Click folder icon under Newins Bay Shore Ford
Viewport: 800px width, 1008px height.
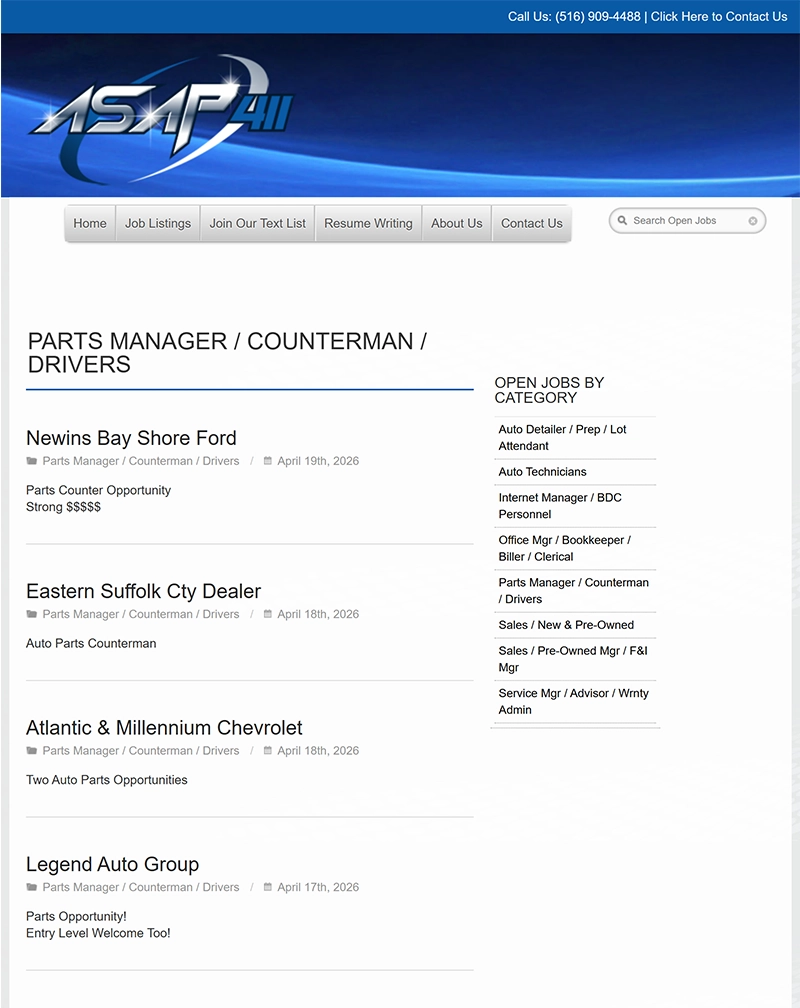(32, 461)
